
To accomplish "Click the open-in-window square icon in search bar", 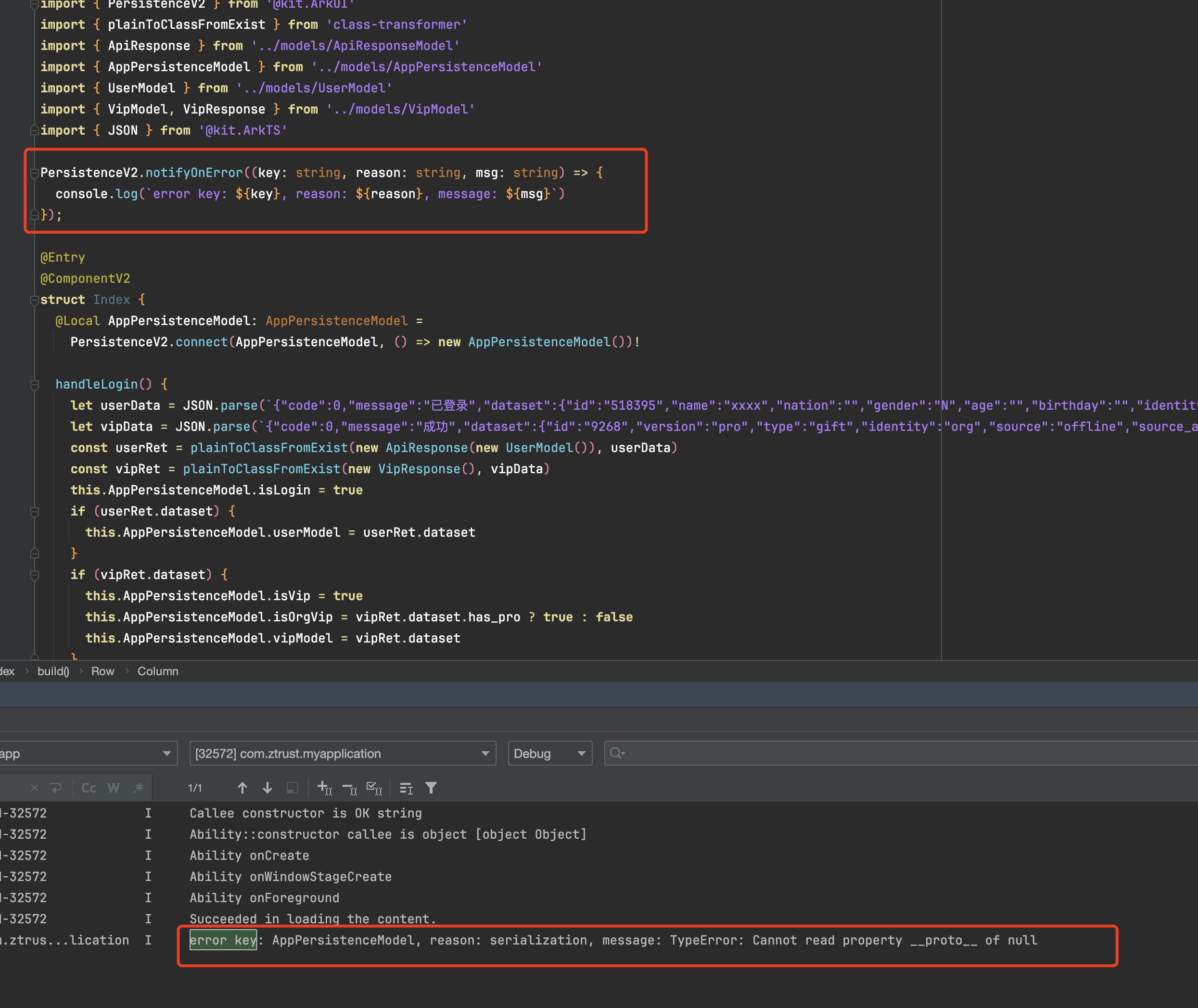I will [x=292, y=788].
